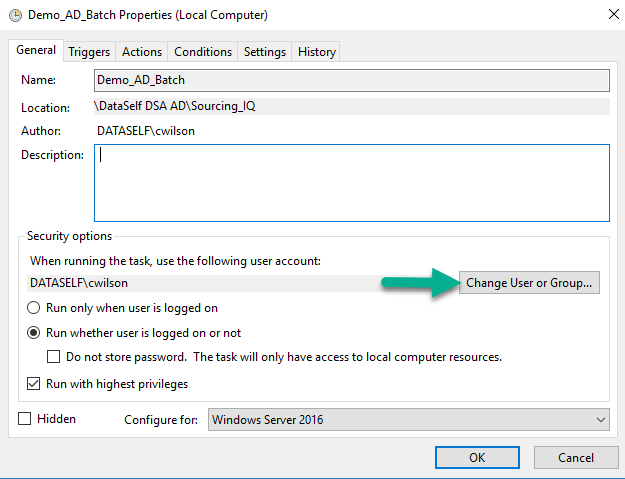625x479 pixels.
Task: Select the General tab
Action: [x=36, y=51]
